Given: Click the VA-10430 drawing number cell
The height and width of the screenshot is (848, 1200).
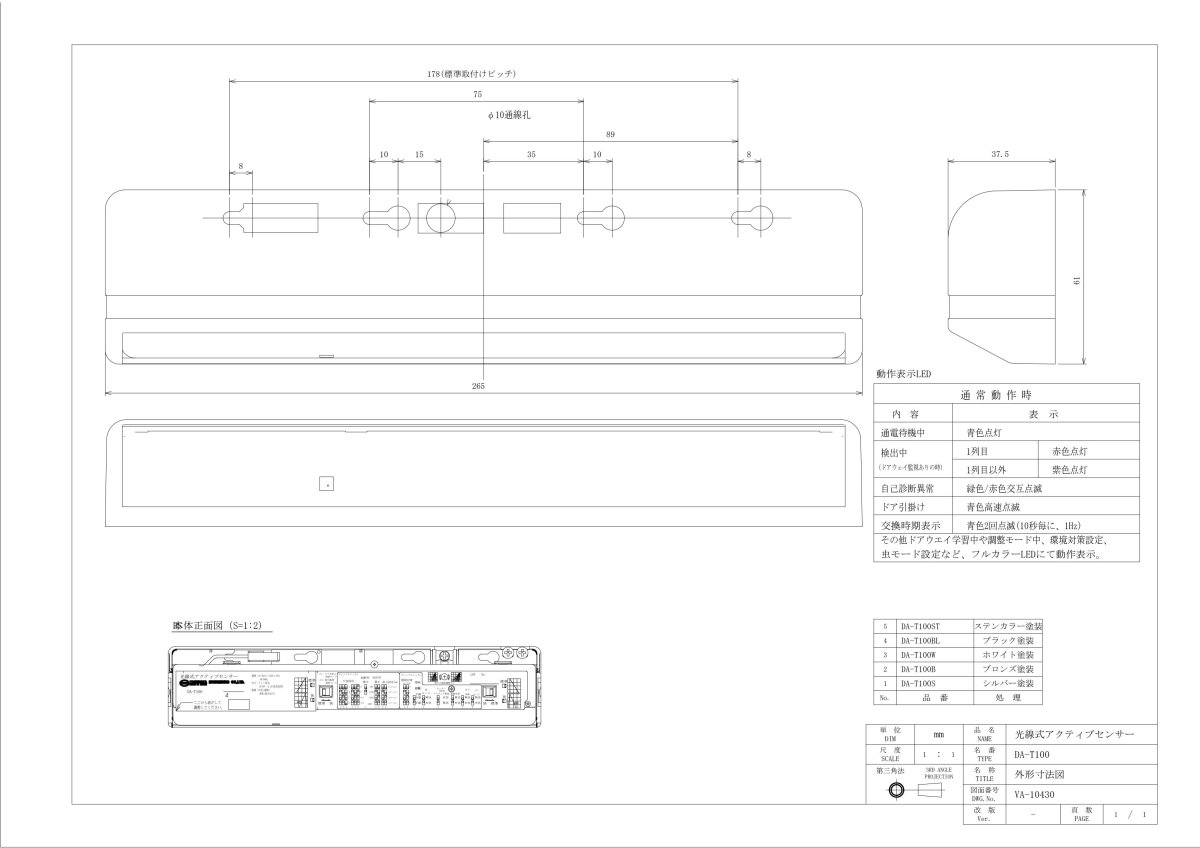Looking at the screenshot, I should (x=1080, y=795).
